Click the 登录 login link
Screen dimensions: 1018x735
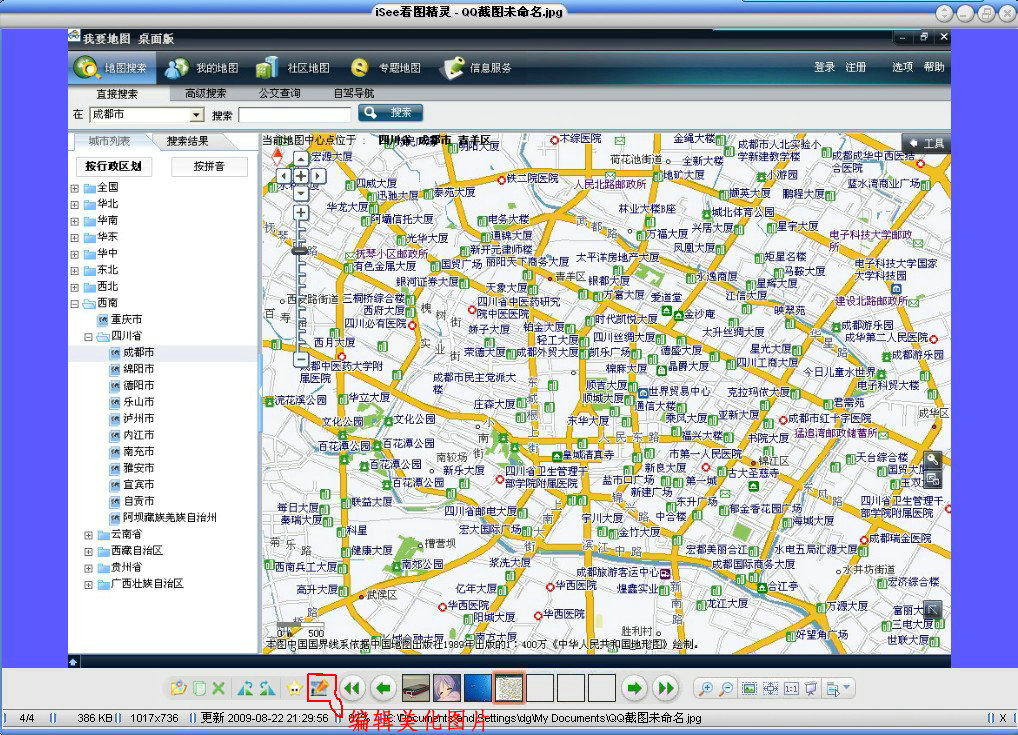coord(825,67)
